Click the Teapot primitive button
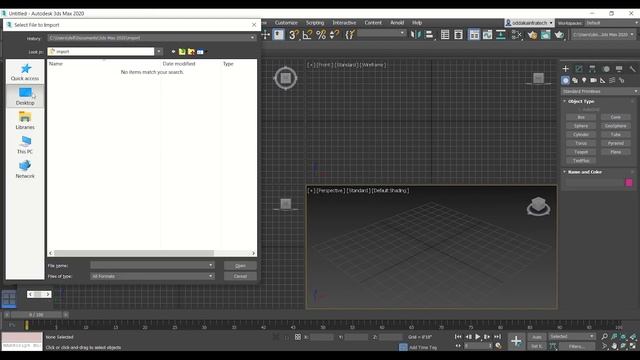The width and height of the screenshot is (640, 360). coord(581,152)
